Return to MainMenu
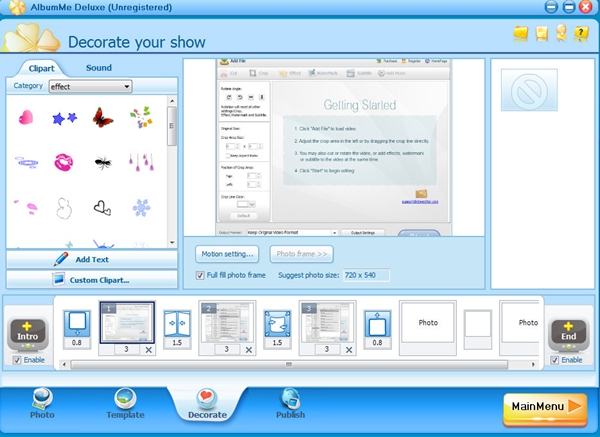This screenshot has width=600, height=437. pyautogui.click(x=545, y=409)
